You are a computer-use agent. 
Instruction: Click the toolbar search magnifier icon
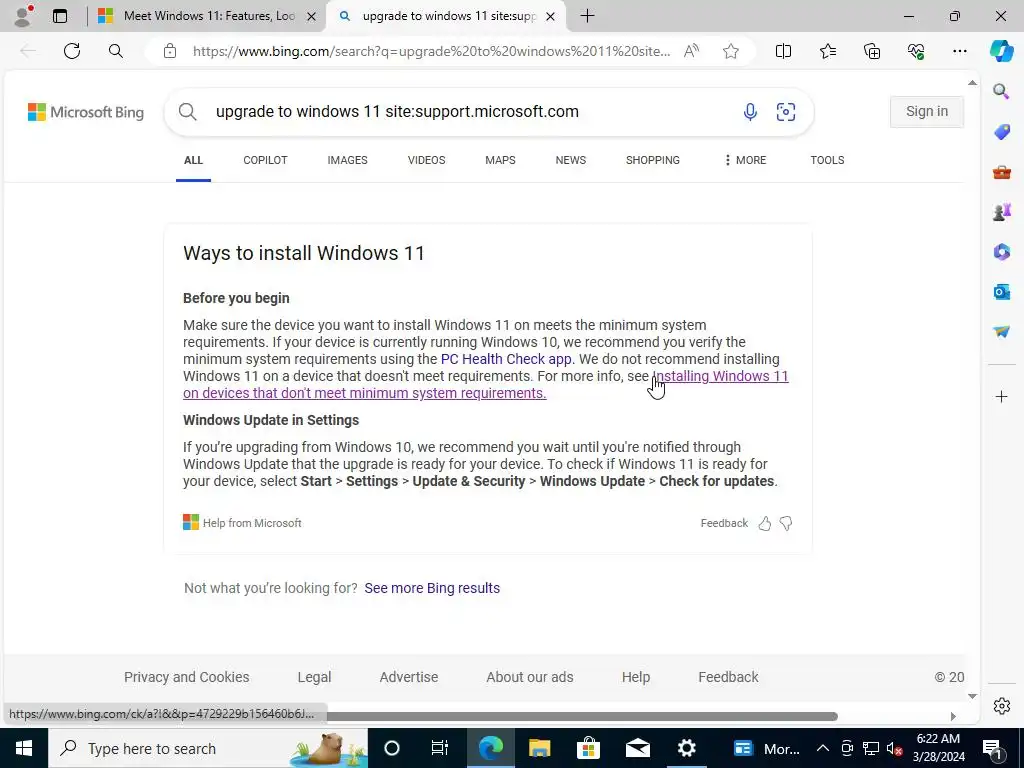pyautogui.click(x=116, y=51)
